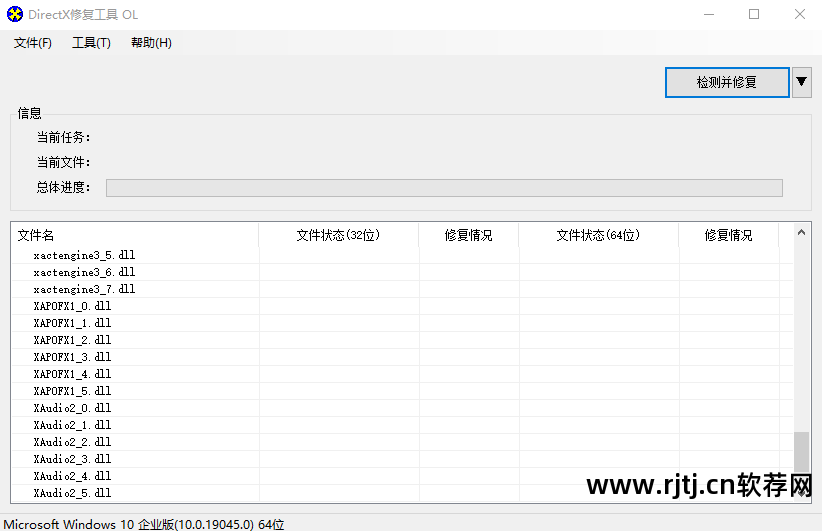Viewport: 822px width, 531px height.
Task: Open the 文件(F) menu
Action: tap(33, 43)
